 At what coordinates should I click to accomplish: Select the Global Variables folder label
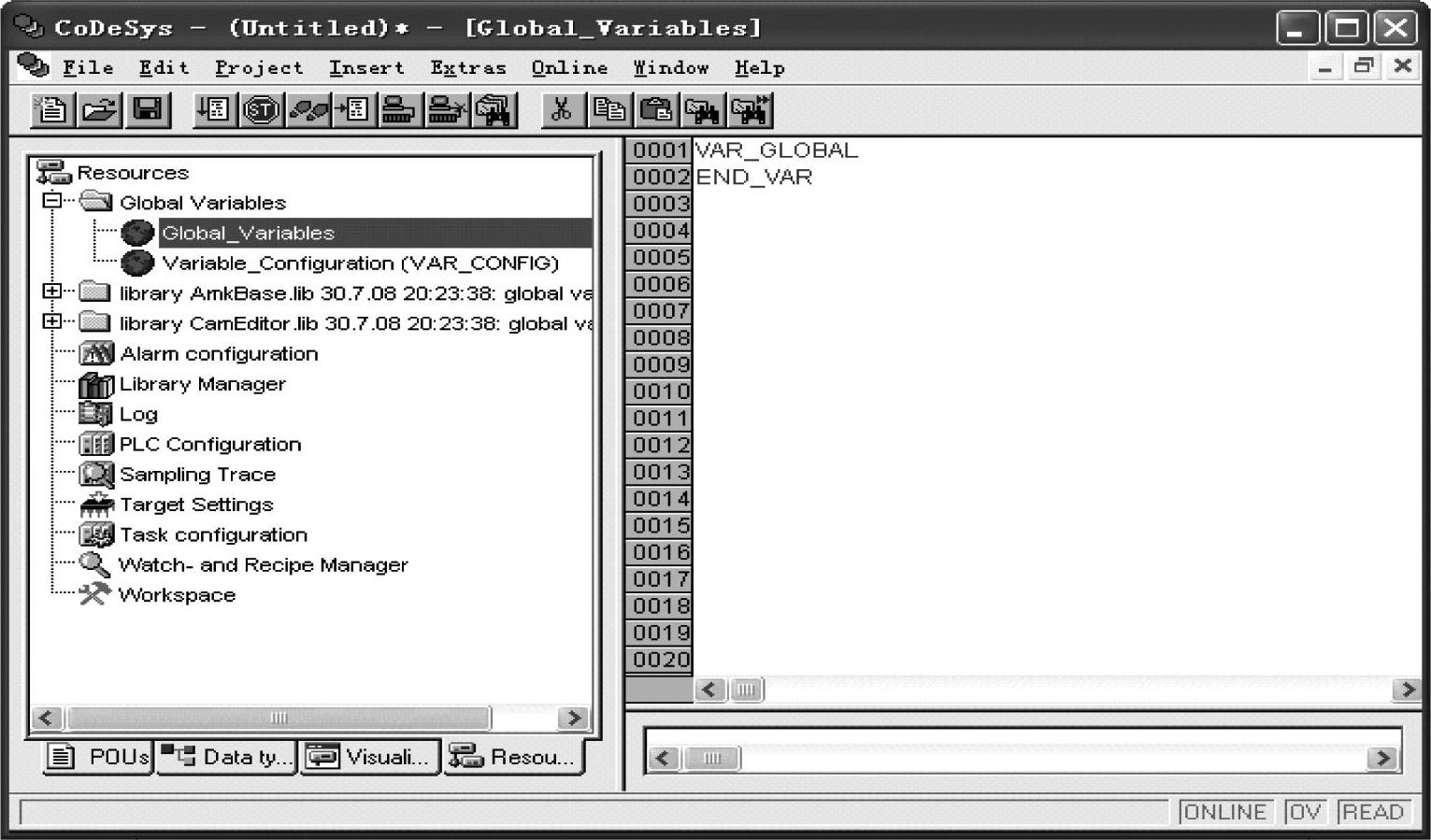click(x=203, y=203)
